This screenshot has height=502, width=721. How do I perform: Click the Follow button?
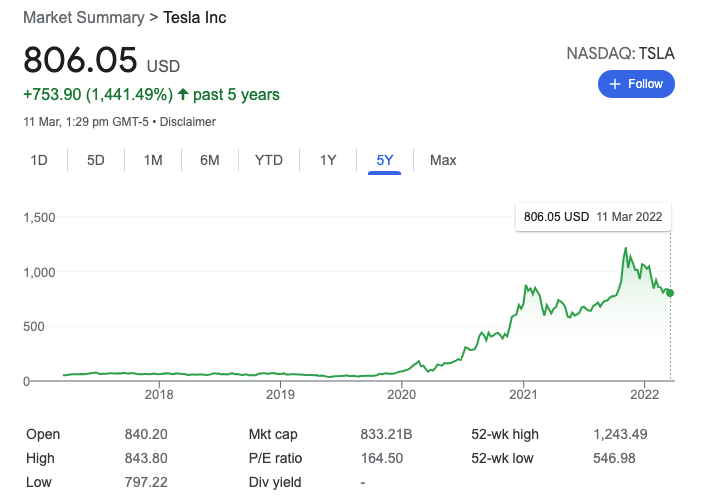click(x=636, y=84)
